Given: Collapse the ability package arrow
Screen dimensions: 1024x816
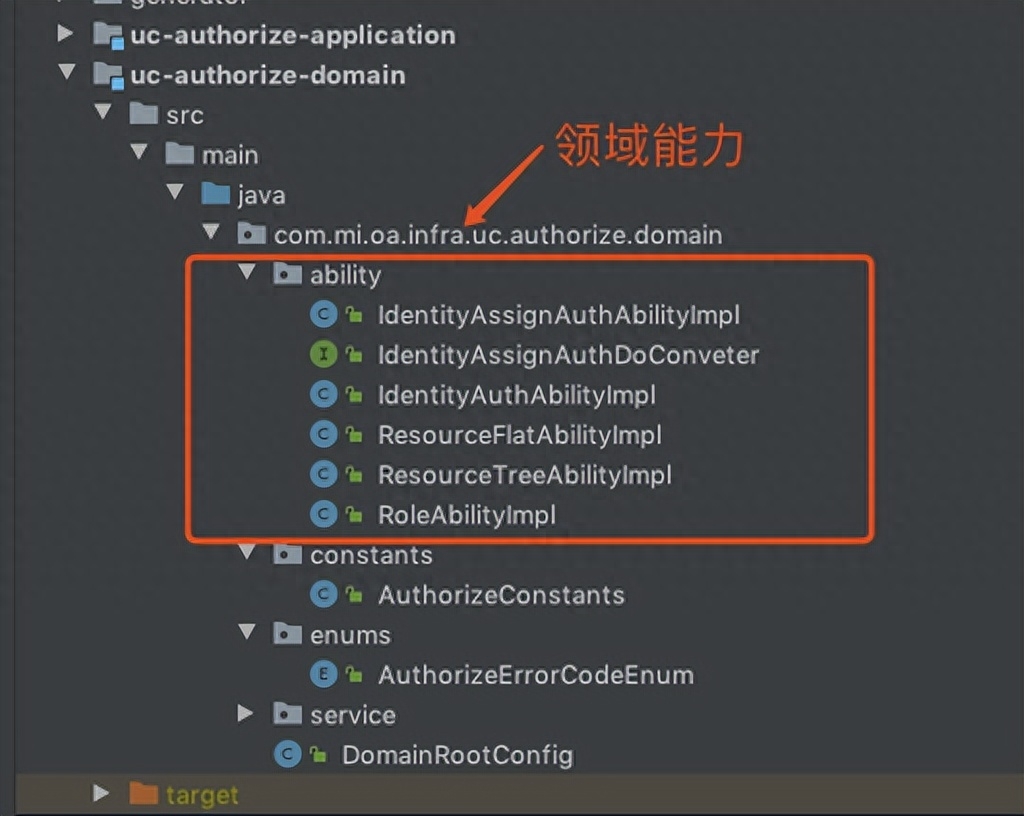Looking at the screenshot, I should [246, 274].
